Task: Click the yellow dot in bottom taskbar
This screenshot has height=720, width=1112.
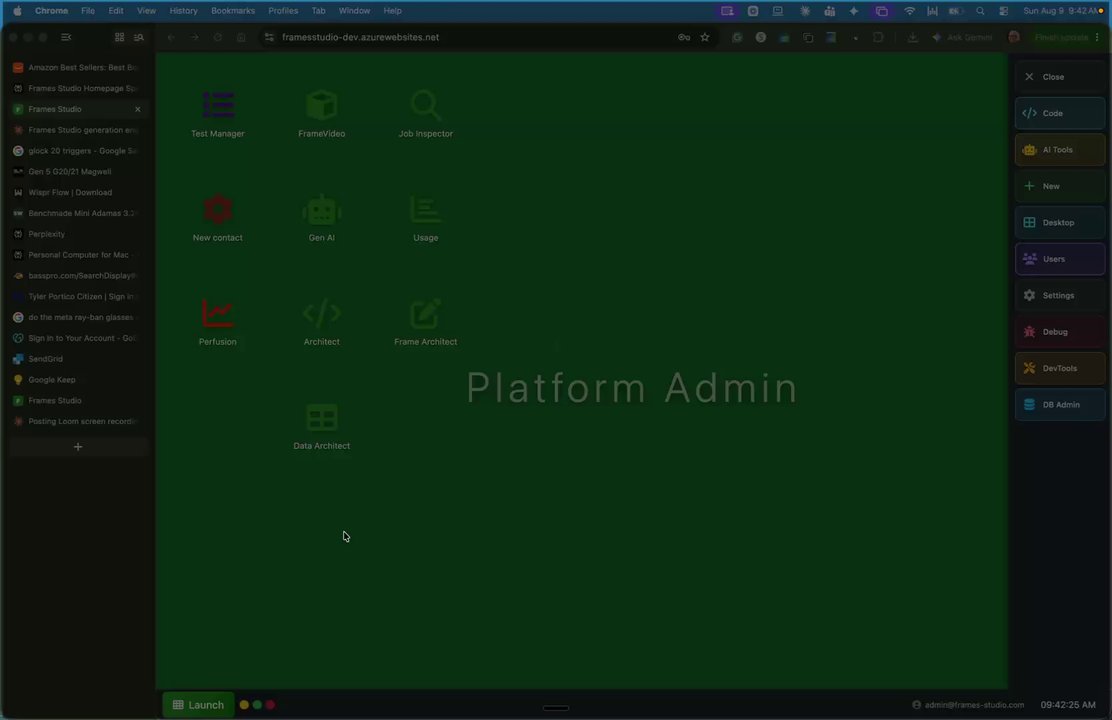Action: click(244, 704)
